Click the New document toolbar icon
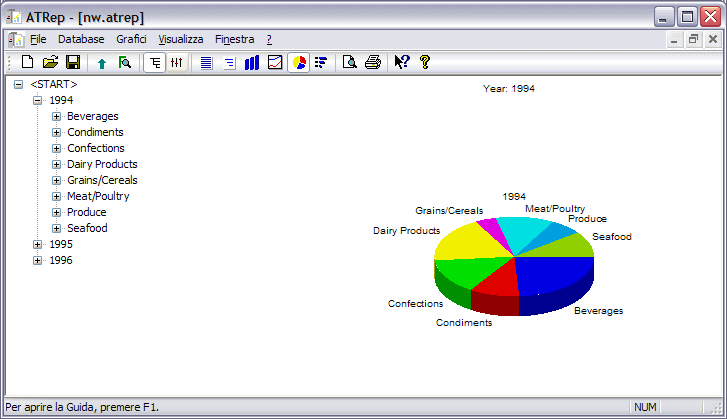The image size is (727, 419). (27, 62)
